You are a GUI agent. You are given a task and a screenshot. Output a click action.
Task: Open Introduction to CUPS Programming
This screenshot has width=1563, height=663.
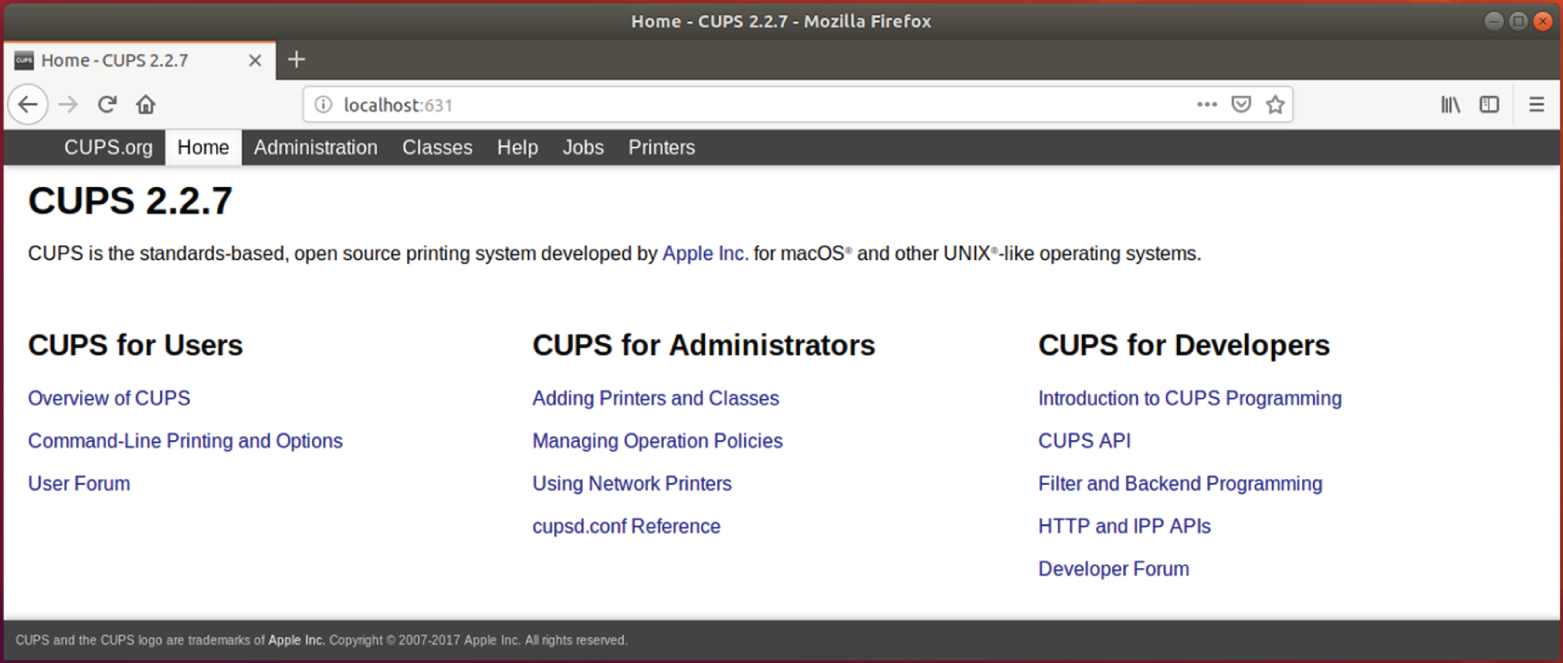tap(1190, 398)
